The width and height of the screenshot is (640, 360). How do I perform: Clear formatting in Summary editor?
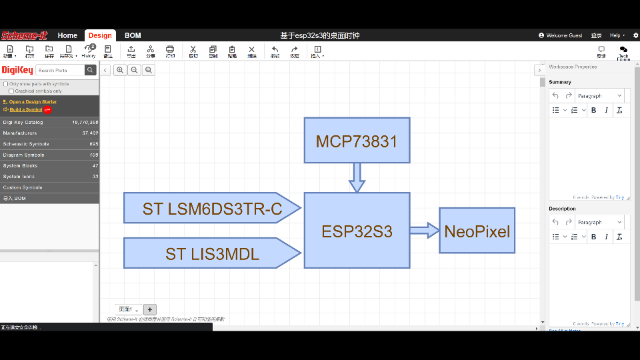pyautogui.click(x=619, y=110)
